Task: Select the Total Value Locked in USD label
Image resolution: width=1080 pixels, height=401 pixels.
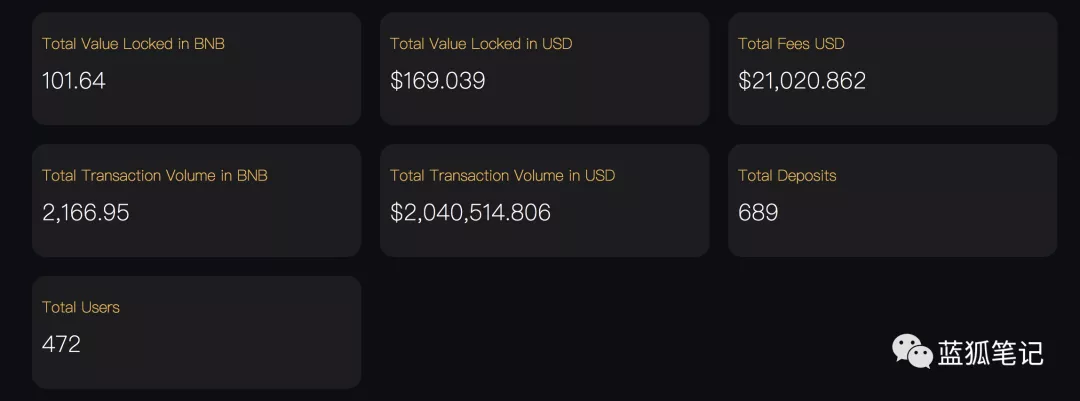Action: [481, 43]
